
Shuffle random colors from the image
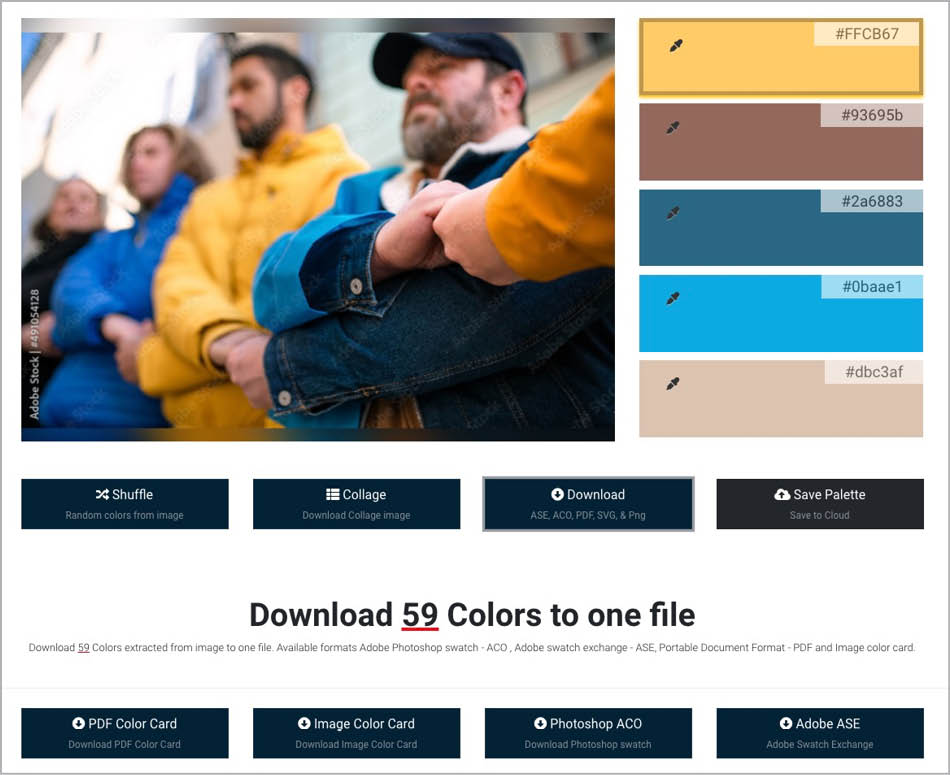pyautogui.click(x=125, y=504)
